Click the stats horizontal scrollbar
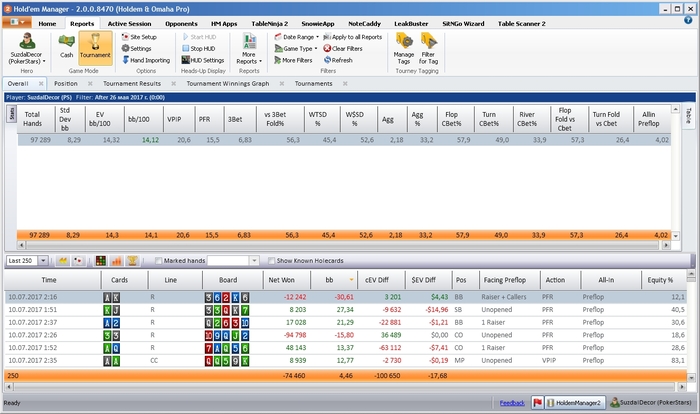700x414 pixels. point(343,245)
